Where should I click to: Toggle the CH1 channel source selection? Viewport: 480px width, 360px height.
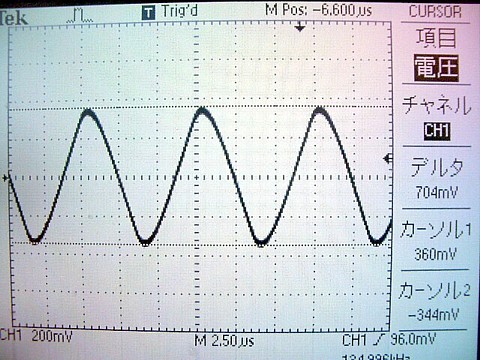tap(437, 131)
